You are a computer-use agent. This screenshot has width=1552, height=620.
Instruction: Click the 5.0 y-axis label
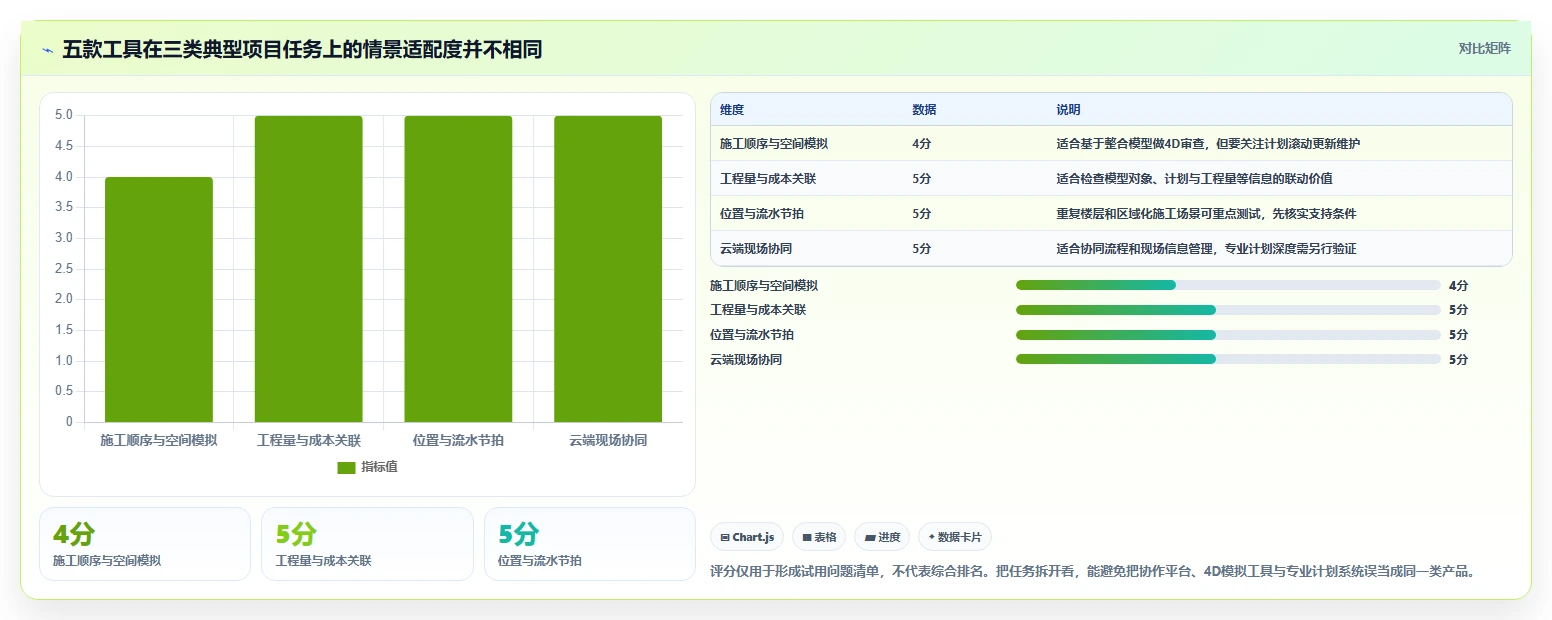[64, 115]
